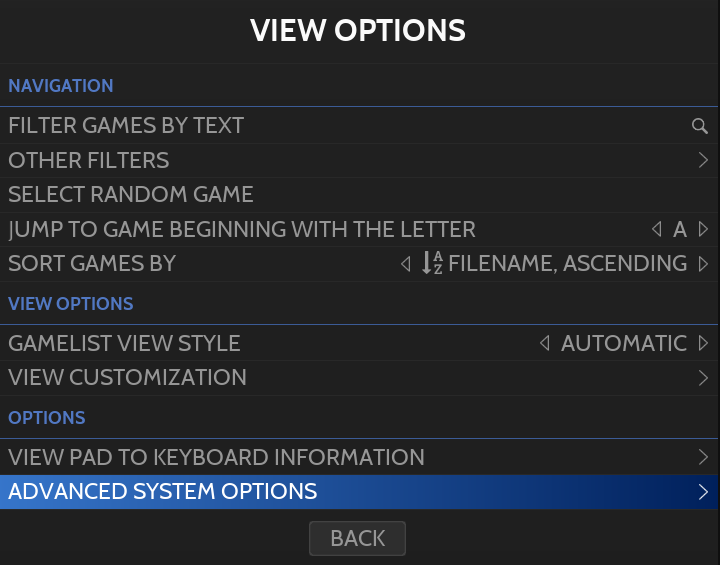Select Gamelist View Style row
Image resolution: width=720 pixels, height=565 pixels.
point(124,344)
